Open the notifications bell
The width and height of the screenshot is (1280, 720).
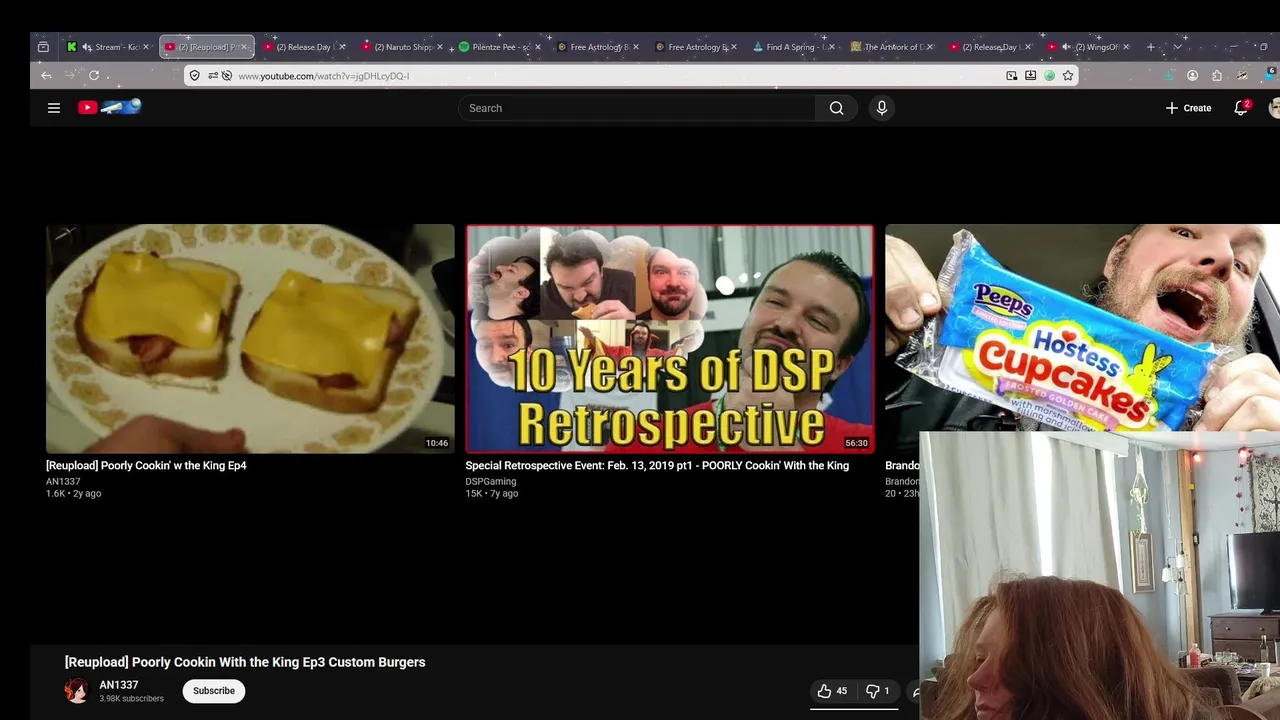pyautogui.click(x=1241, y=108)
